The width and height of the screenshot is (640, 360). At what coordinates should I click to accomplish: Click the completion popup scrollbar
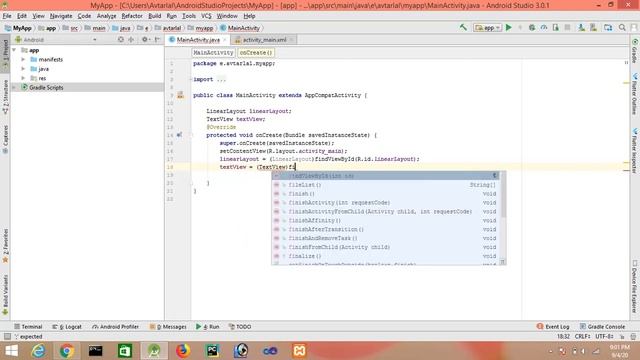pos(503,196)
